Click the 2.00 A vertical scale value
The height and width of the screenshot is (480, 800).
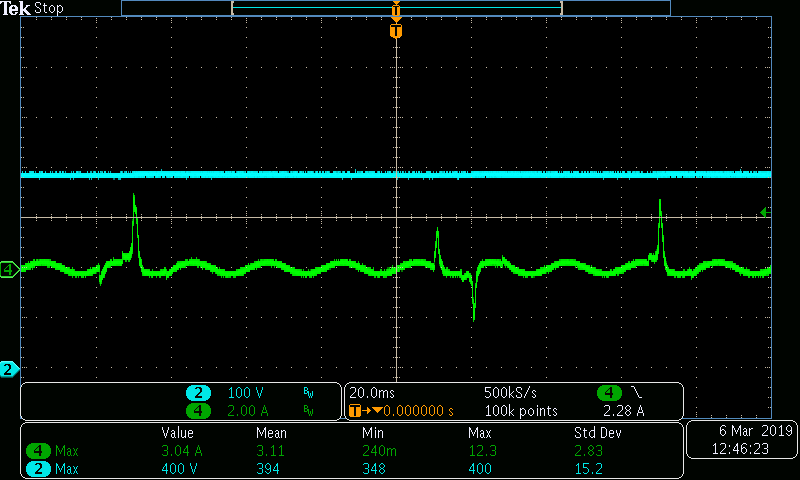pyautogui.click(x=247, y=411)
